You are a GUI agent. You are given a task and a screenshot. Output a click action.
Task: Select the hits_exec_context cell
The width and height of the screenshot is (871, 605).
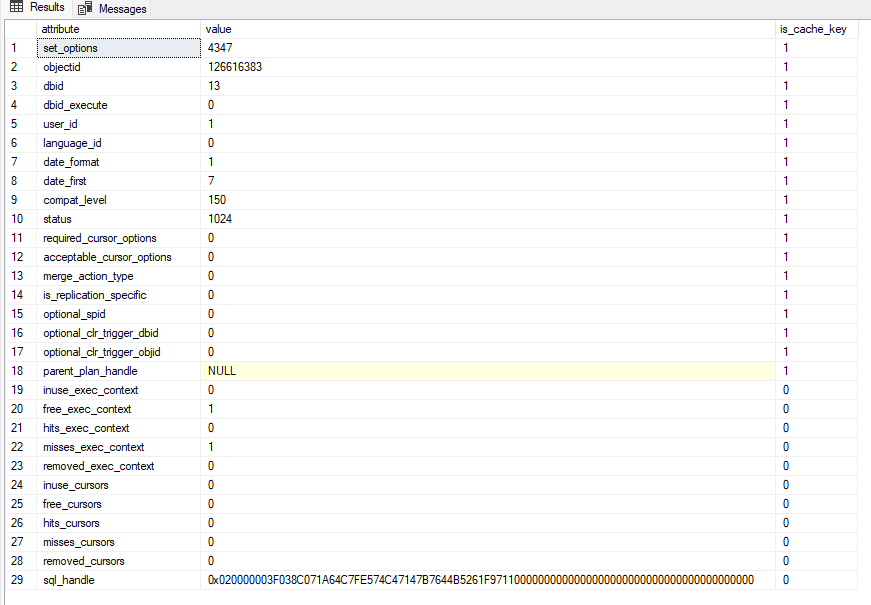119,428
